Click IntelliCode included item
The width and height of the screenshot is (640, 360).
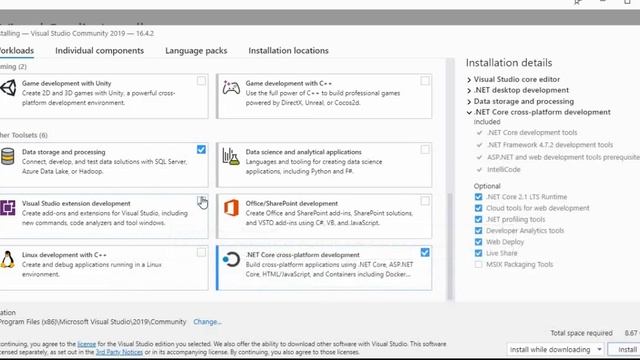[x=504, y=169]
